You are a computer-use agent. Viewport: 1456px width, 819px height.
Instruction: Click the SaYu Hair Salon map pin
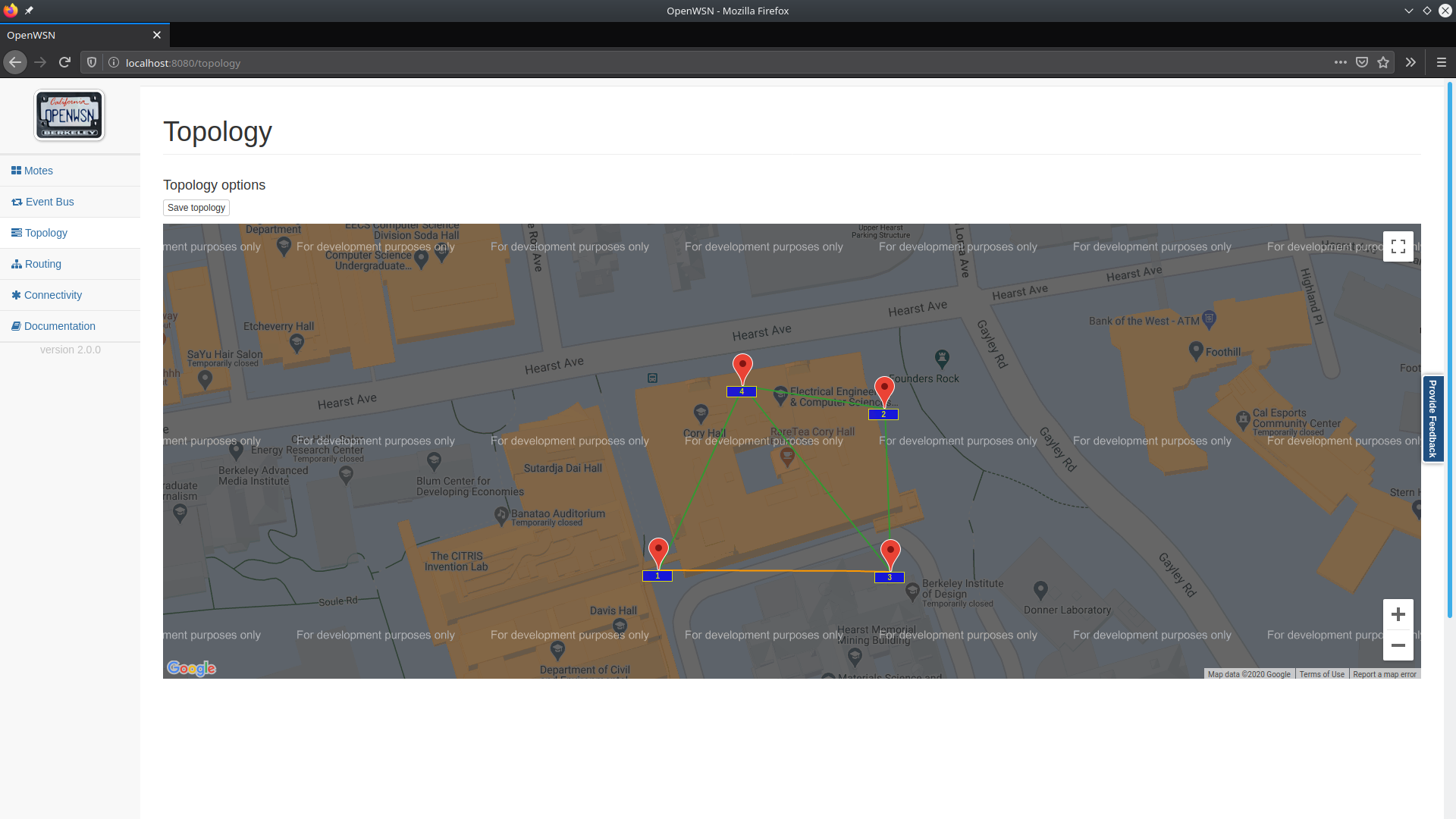click(x=205, y=381)
